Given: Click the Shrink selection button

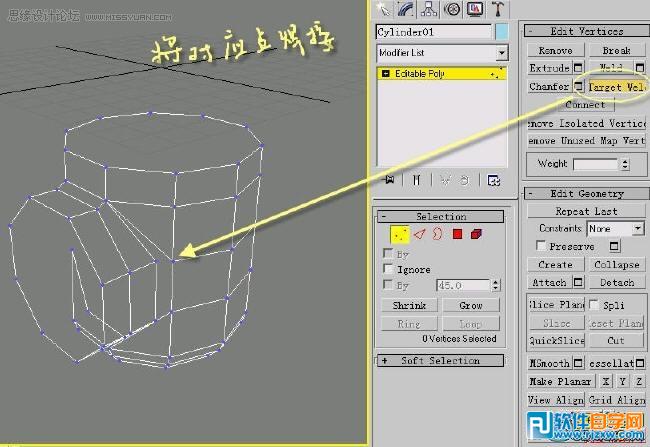Looking at the screenshot, I should coord(409,306).
